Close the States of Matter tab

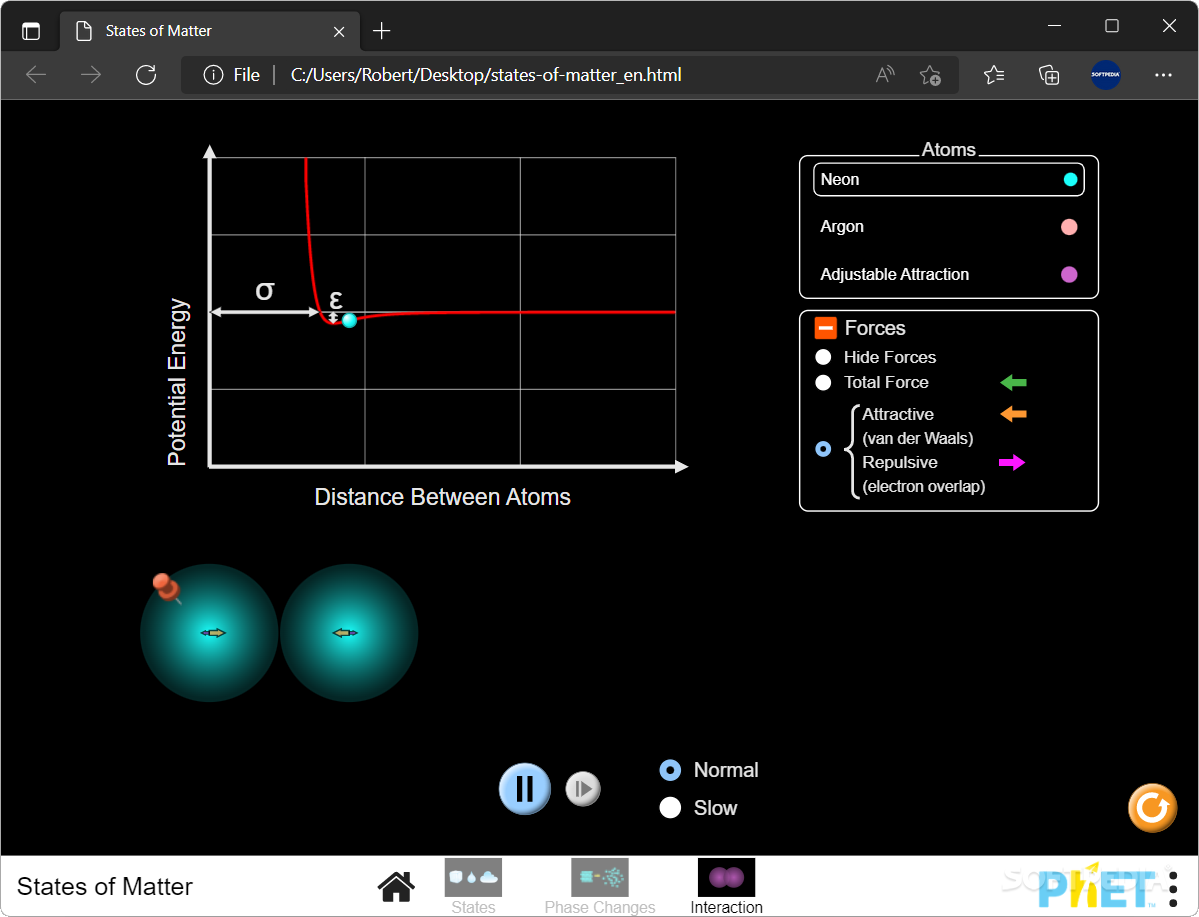tap(339, 31)
